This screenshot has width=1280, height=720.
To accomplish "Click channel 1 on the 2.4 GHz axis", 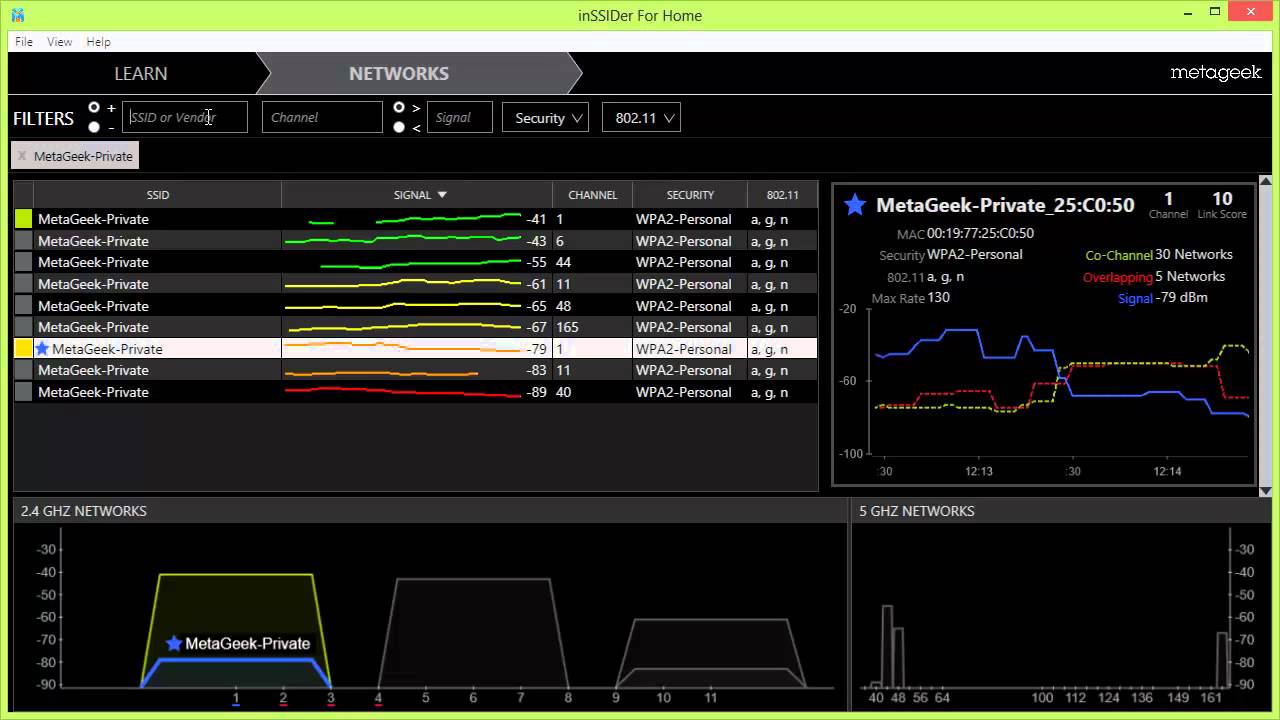I will pyautogui.click(x=236, y=697).
